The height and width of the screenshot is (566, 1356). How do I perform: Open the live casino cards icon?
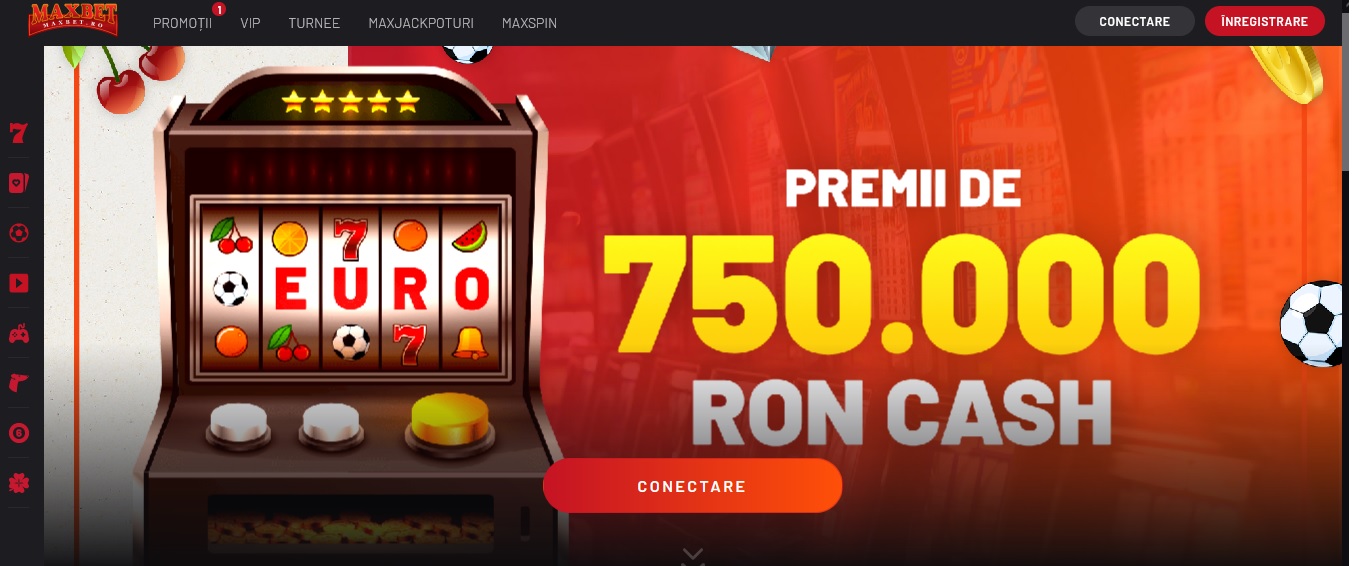click(x=18, y=183)
